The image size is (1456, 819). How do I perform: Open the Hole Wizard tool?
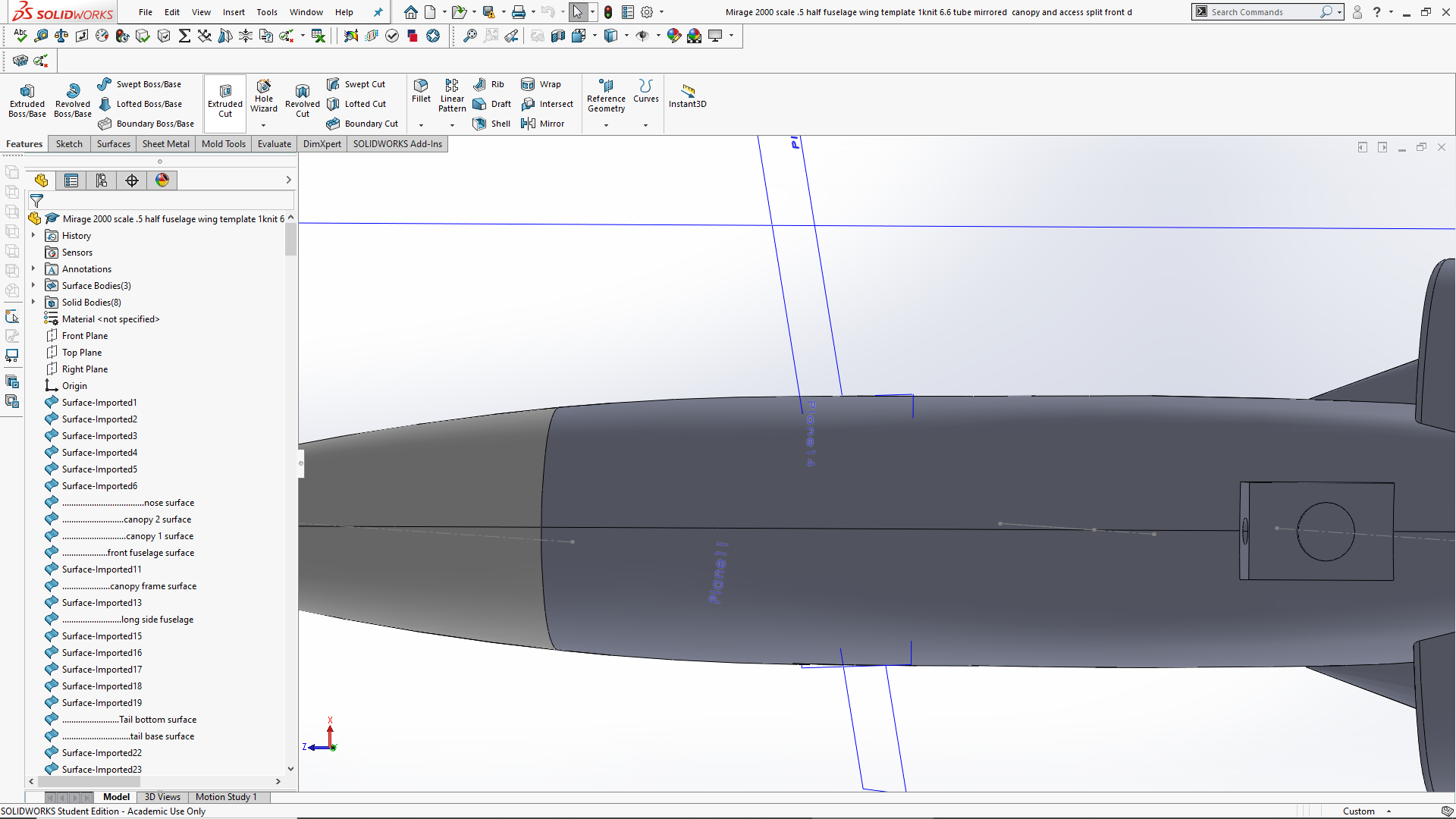(264, 98)
